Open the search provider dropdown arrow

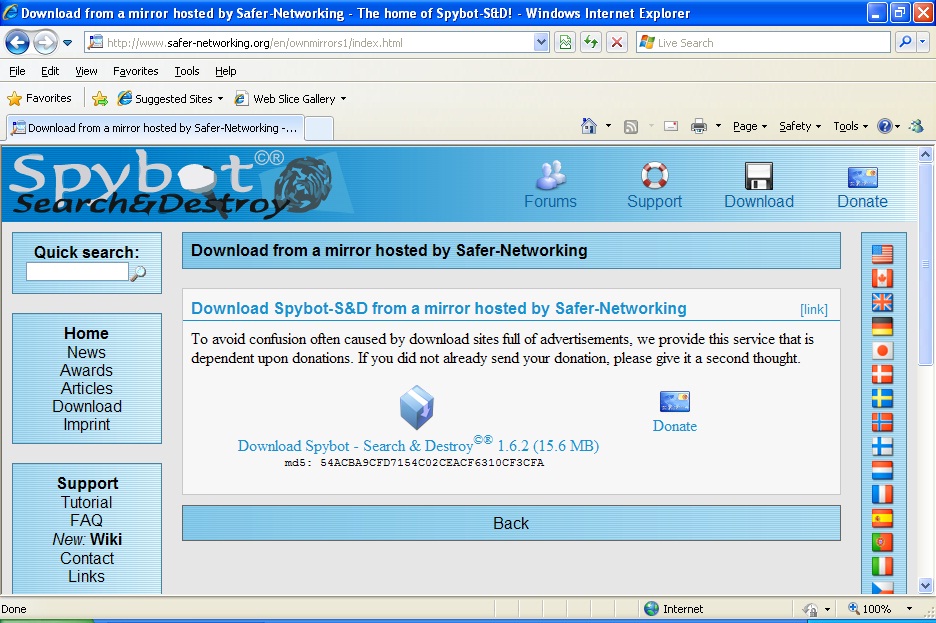[x=923, y=42]
